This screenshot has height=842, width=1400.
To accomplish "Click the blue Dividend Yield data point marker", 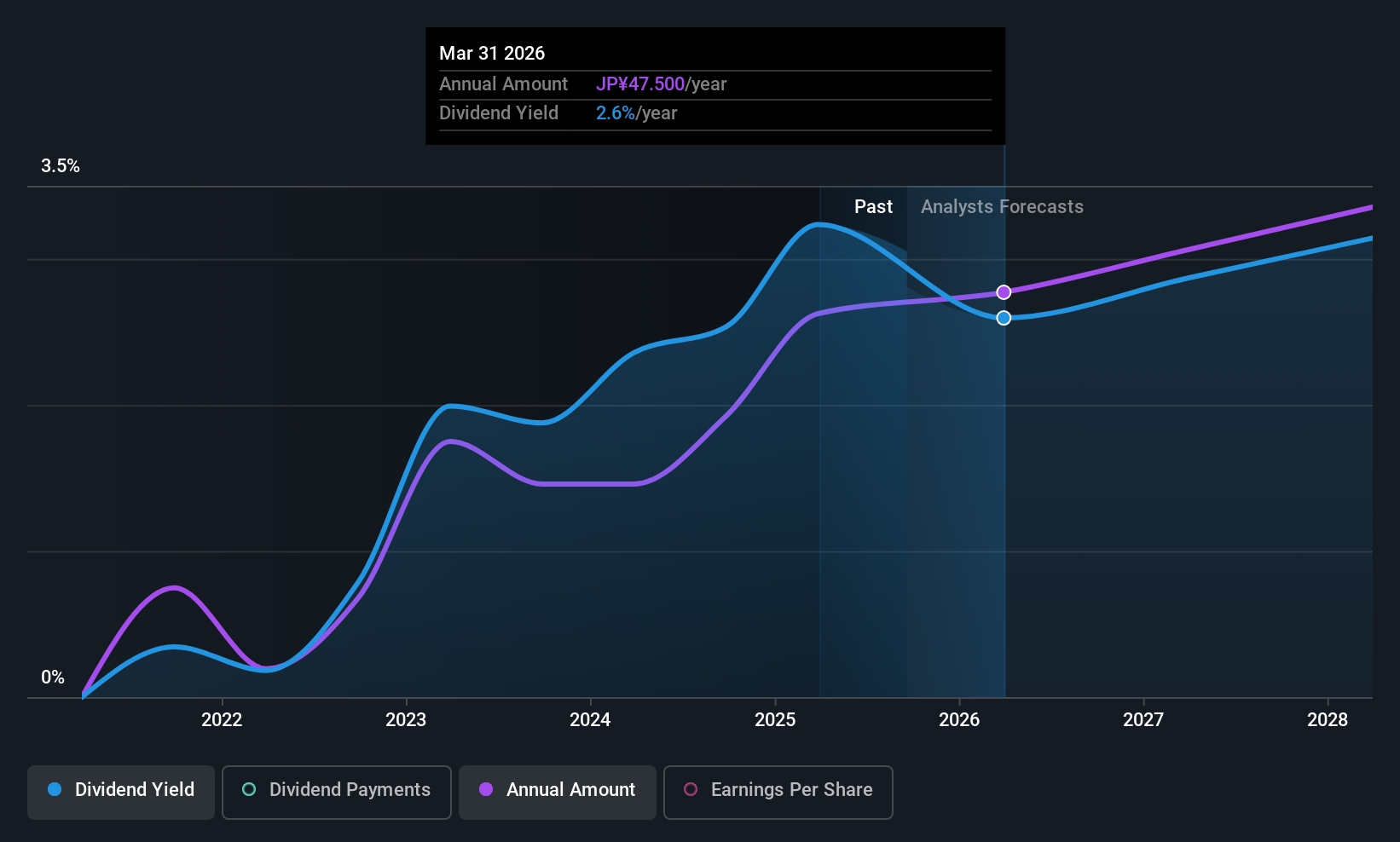I will [x=1004, y=318].
